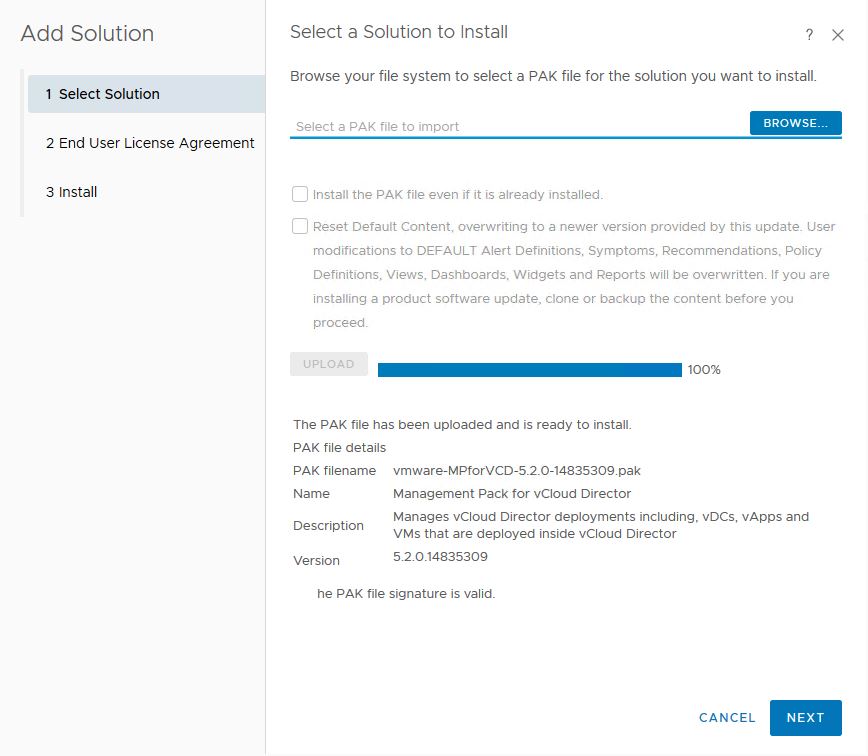This screenshot has width=868, height=756.
Task: Proceed with the NEXT button
Action: 805,717
